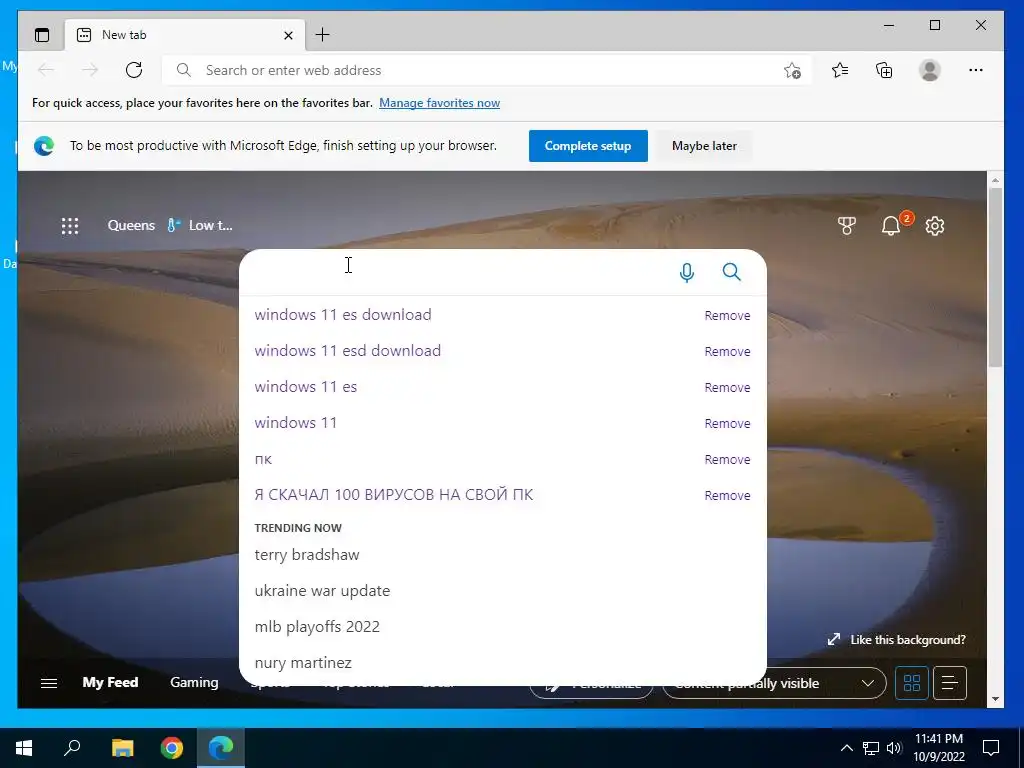The image size is (1024, 768).
Task: Open taskbar clock showing 11:41 PM
Action: pos(939,748)
